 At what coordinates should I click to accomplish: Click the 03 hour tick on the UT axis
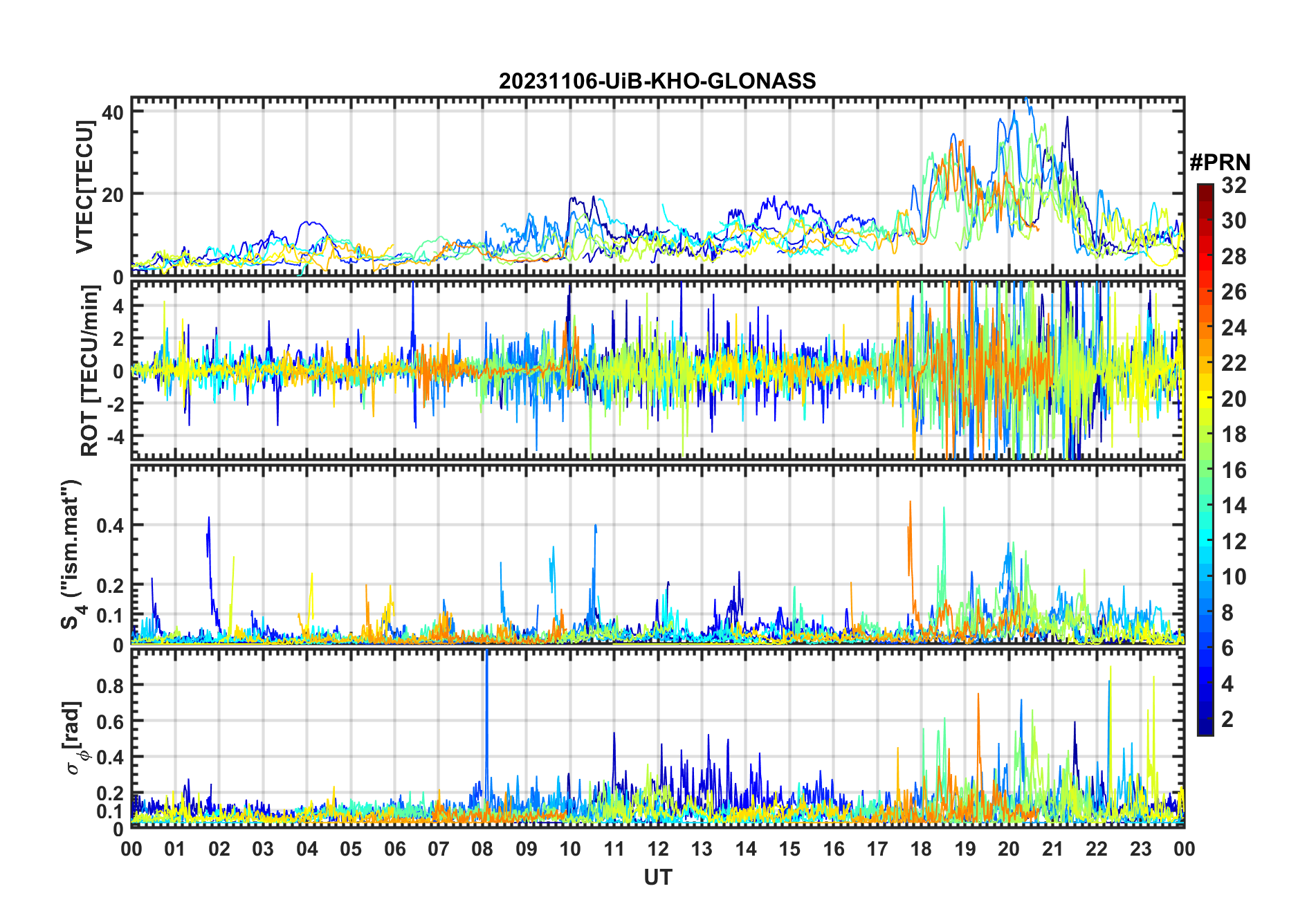click(x=263, y=849)
